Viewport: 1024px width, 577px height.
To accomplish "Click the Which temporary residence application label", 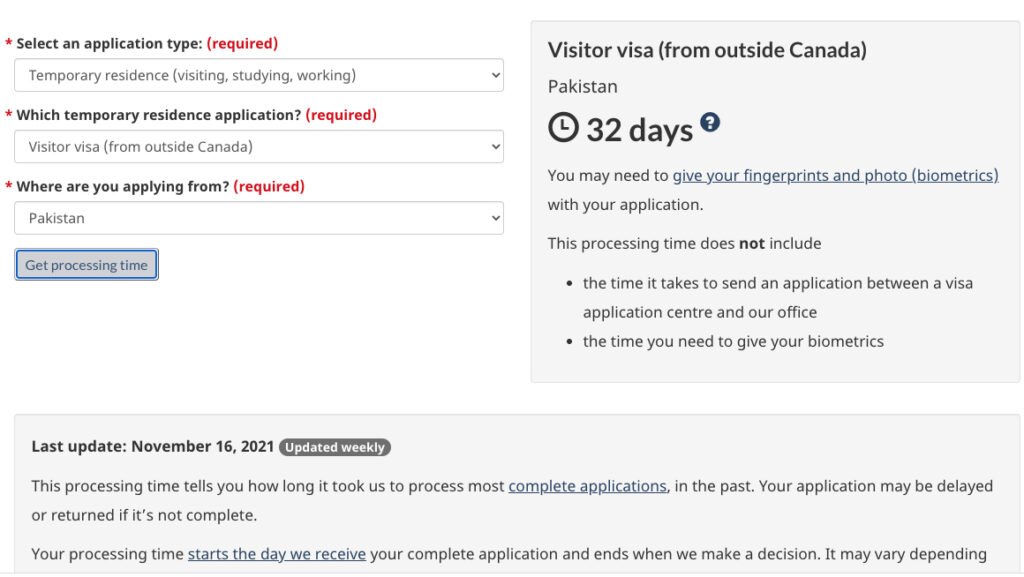I will 159,115.
